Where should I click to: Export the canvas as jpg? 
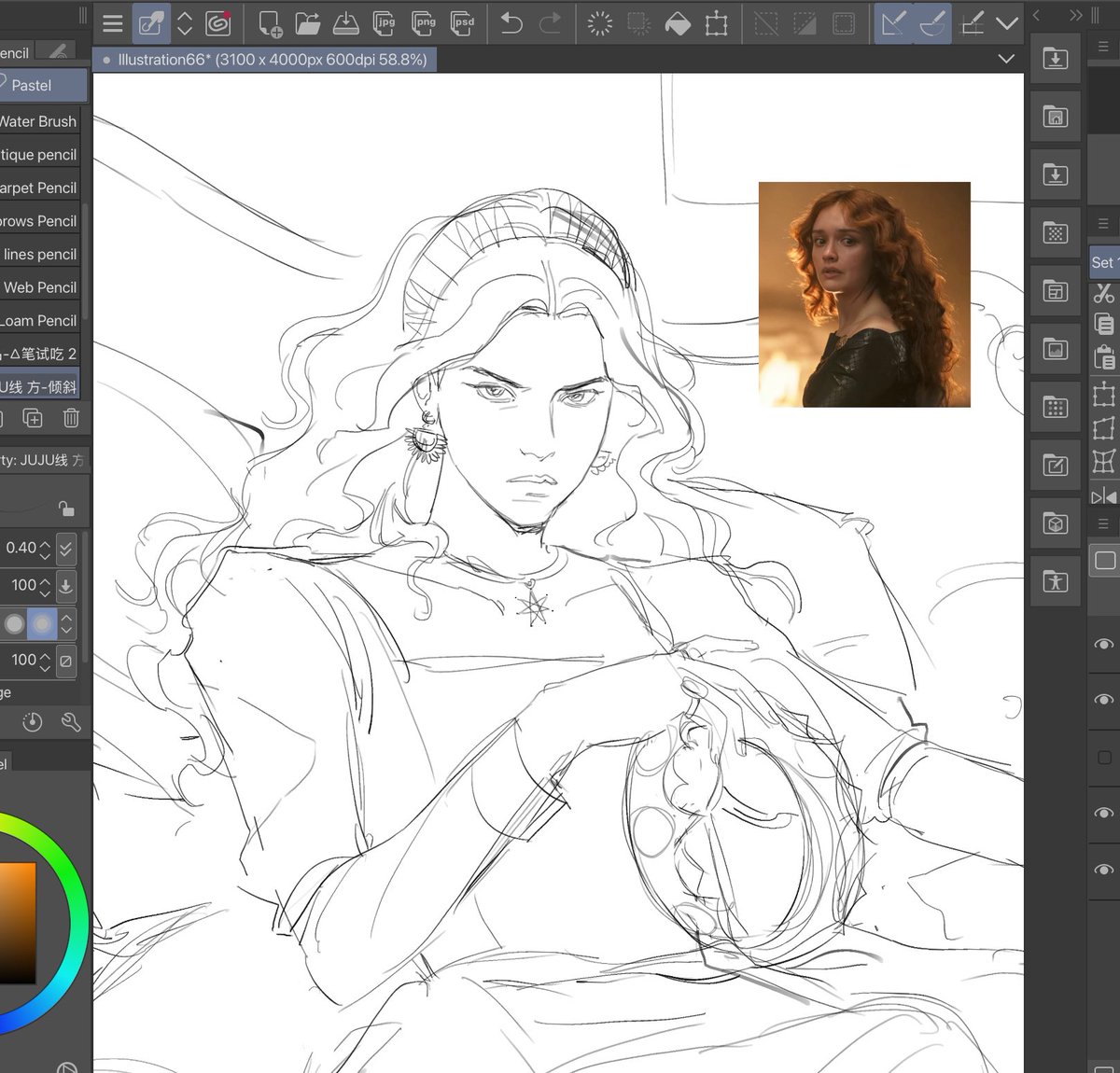point(385,24)
